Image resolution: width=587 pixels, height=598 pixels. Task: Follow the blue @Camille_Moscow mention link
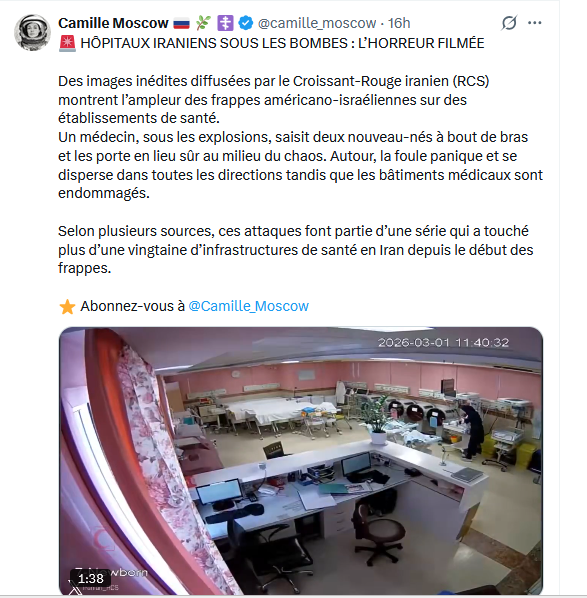(248, 306)
